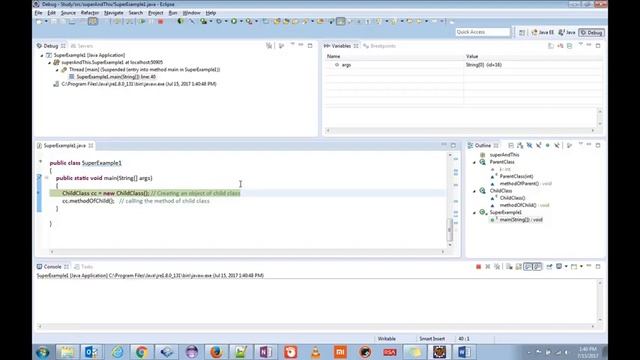Open the Refactor menu
The image size is (640, 360).
[x=90, y=13]
